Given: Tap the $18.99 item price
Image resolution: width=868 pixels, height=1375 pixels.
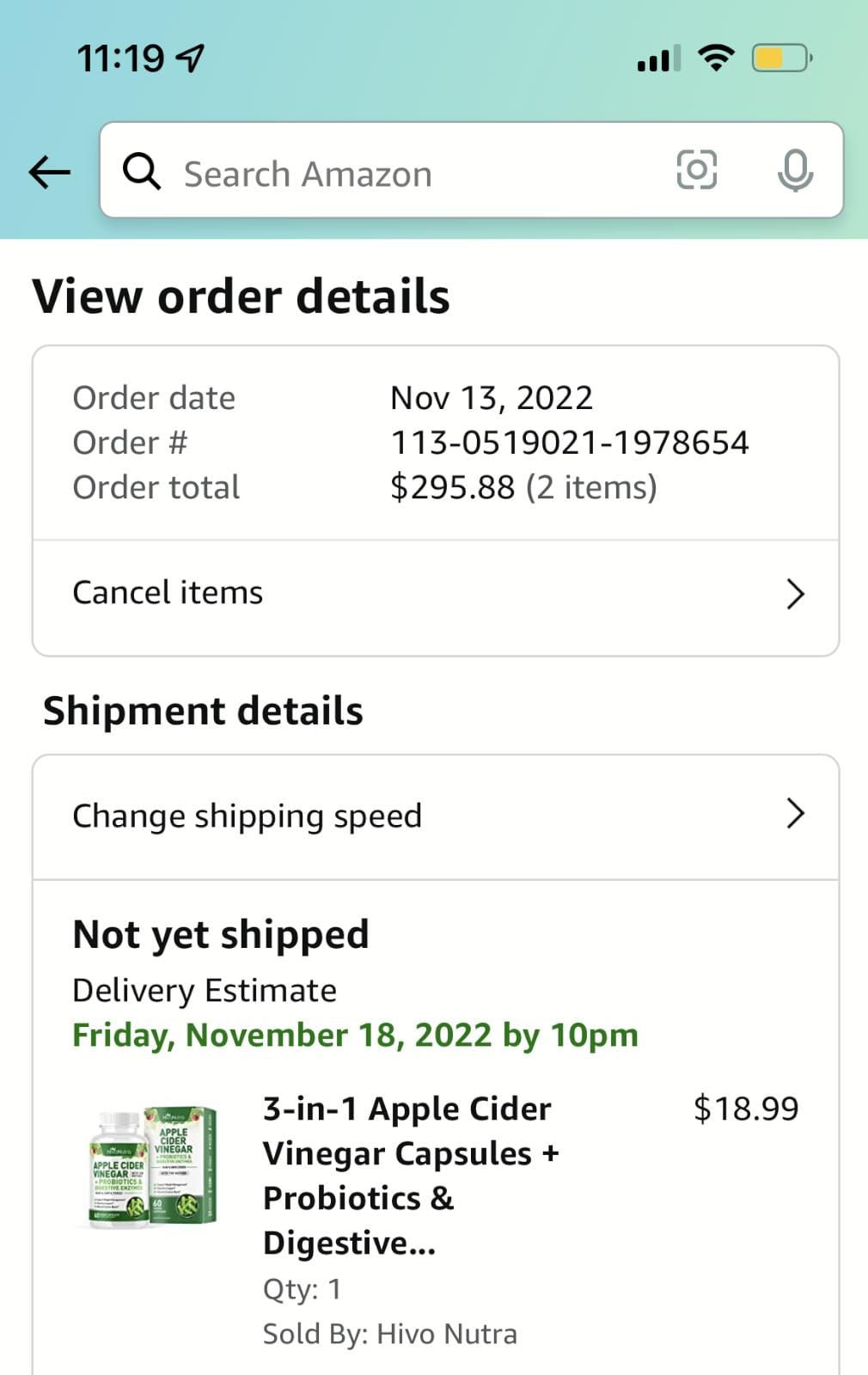Looking at the screenshot, I should (745, 1109).
